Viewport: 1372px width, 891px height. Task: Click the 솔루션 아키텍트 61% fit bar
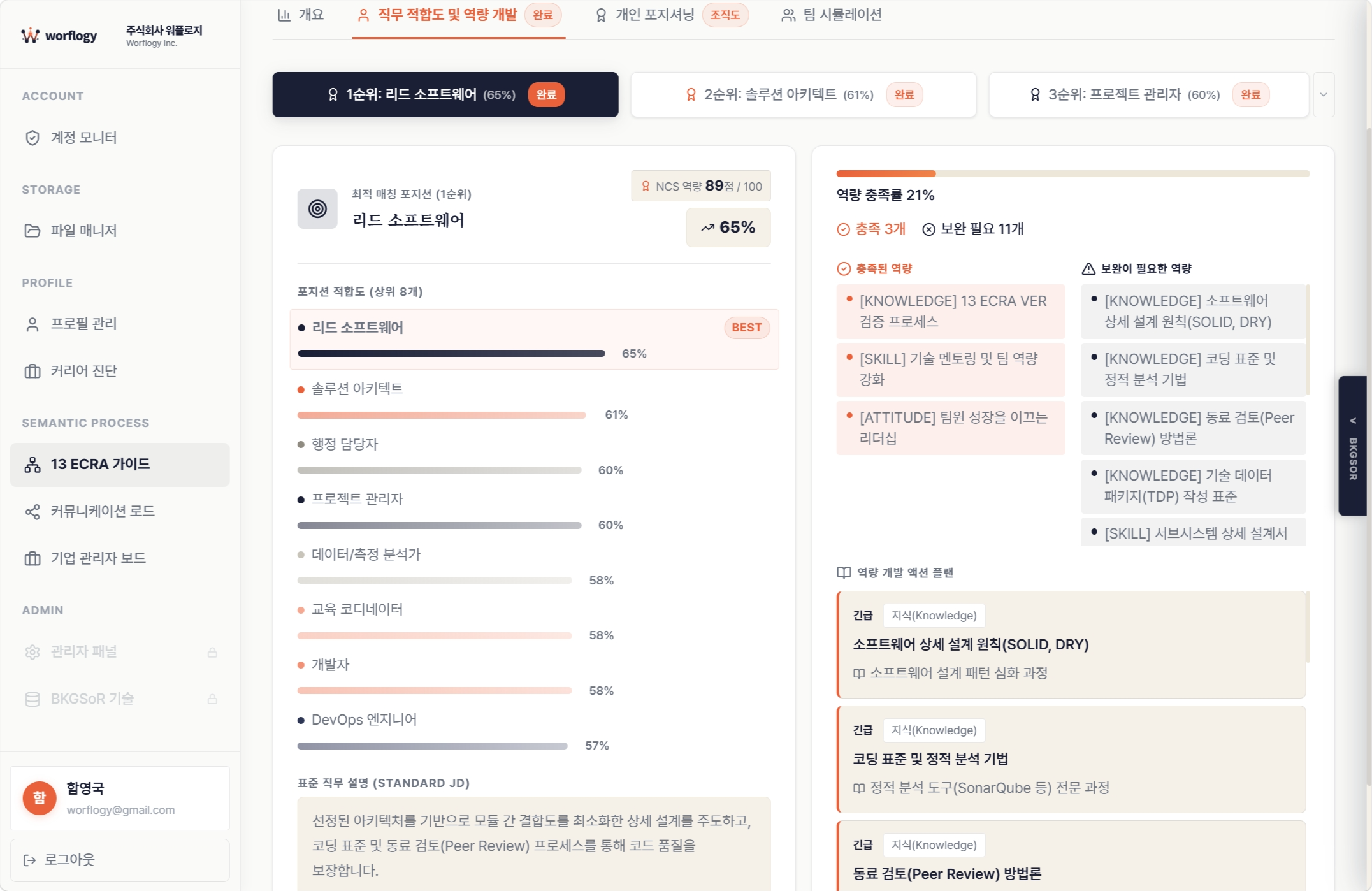click(x=442, y=415)
